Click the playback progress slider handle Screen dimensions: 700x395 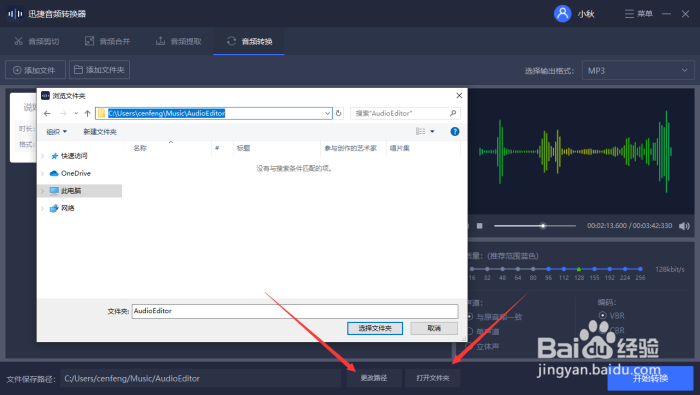point(543,226)
